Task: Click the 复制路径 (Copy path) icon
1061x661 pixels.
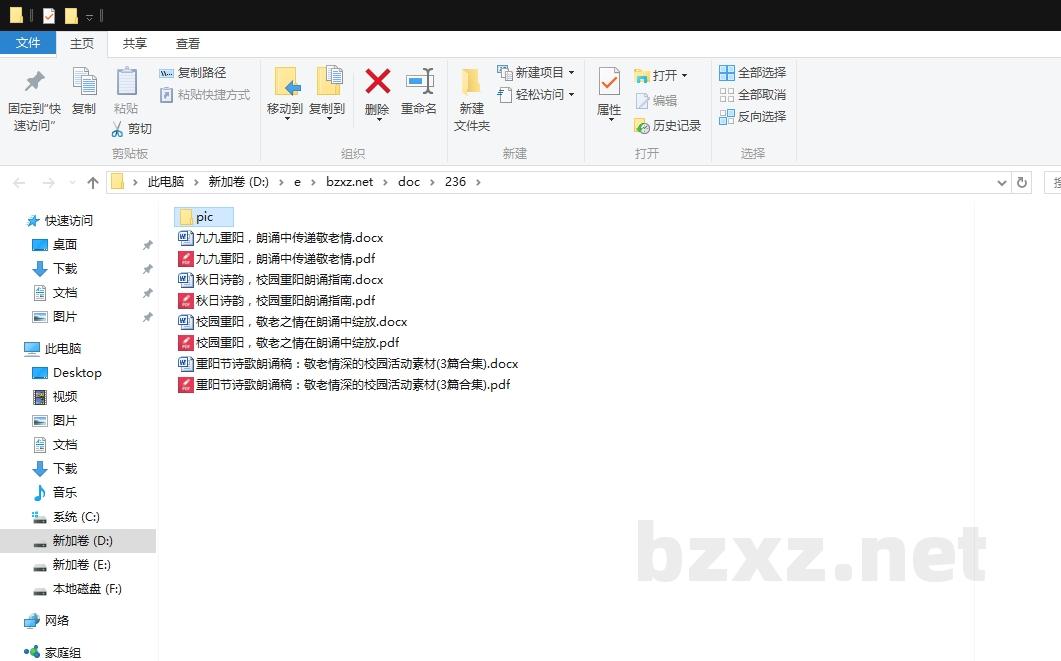Action: click(x=166, y=74)
